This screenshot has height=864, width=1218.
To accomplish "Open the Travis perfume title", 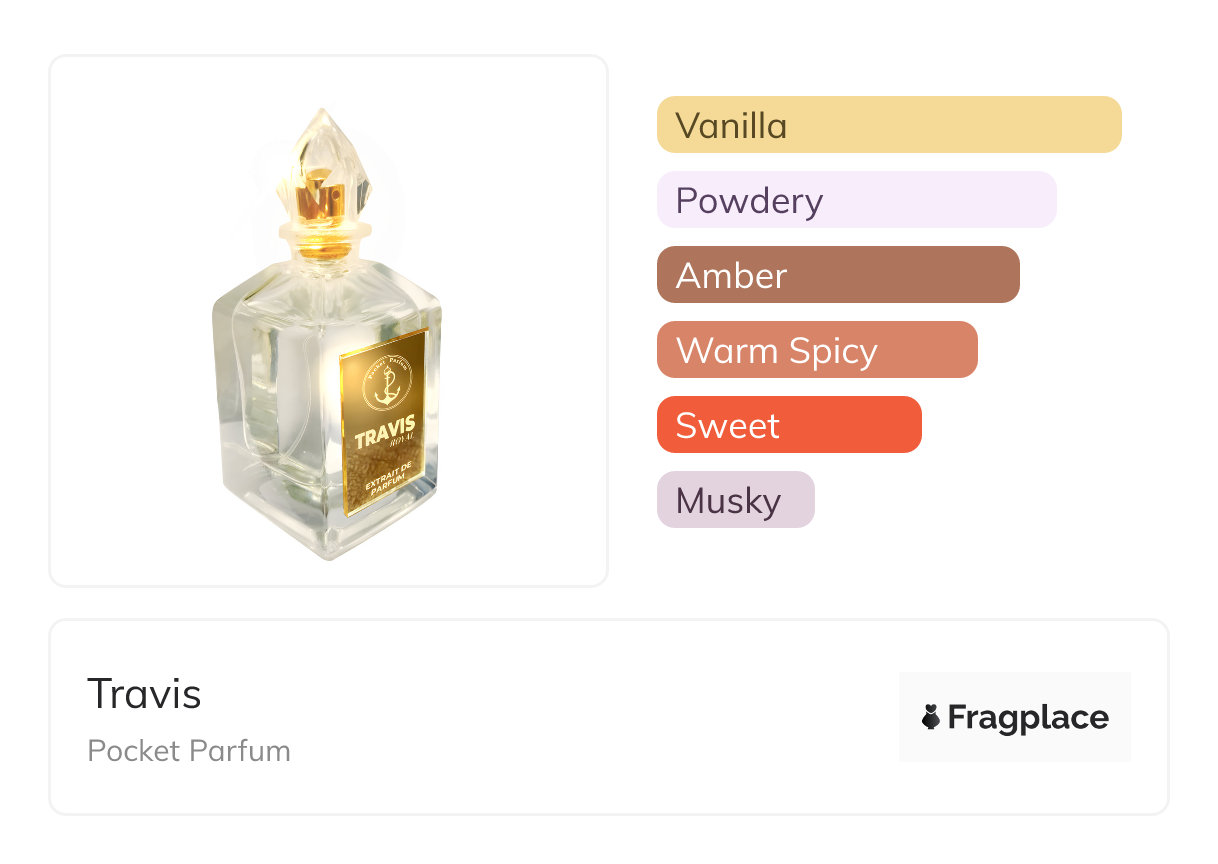I will tap(144, 694).
